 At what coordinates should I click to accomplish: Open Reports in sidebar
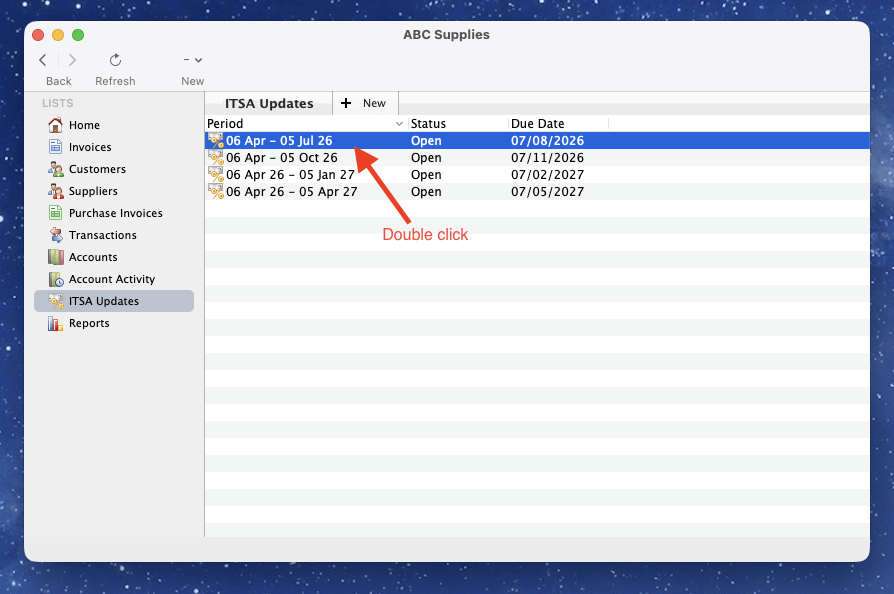(x=89, y=323)
